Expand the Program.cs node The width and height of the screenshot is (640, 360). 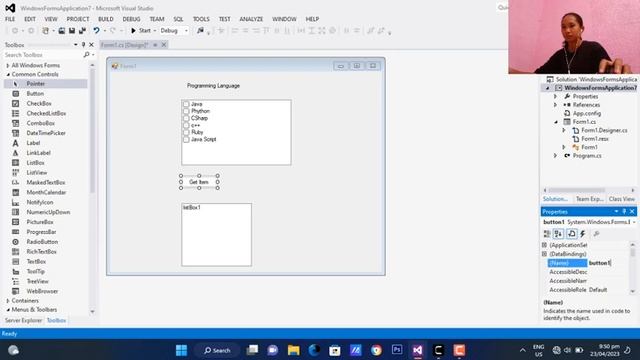(555, 156)
